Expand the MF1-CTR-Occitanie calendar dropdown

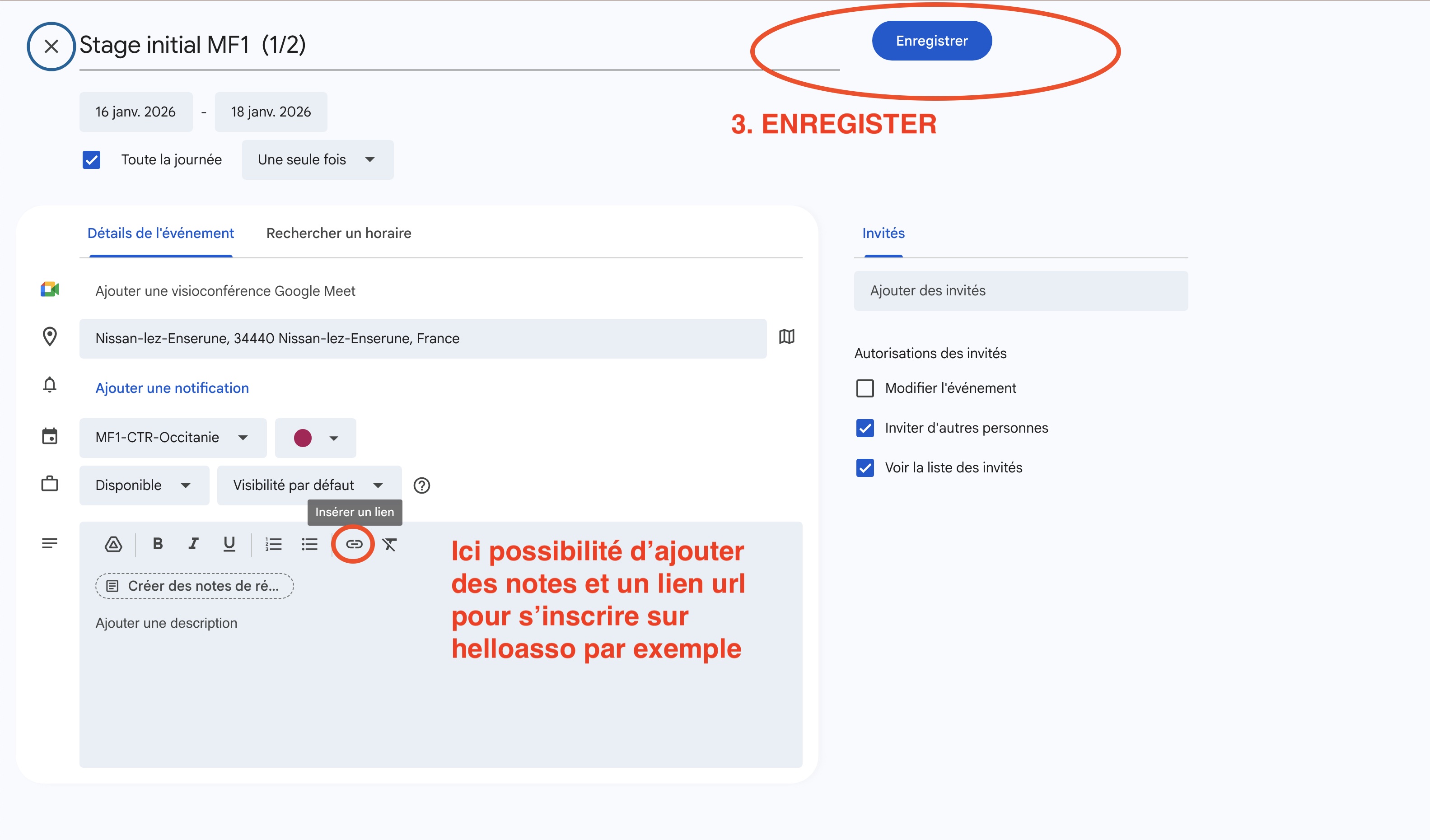(173, 438)
